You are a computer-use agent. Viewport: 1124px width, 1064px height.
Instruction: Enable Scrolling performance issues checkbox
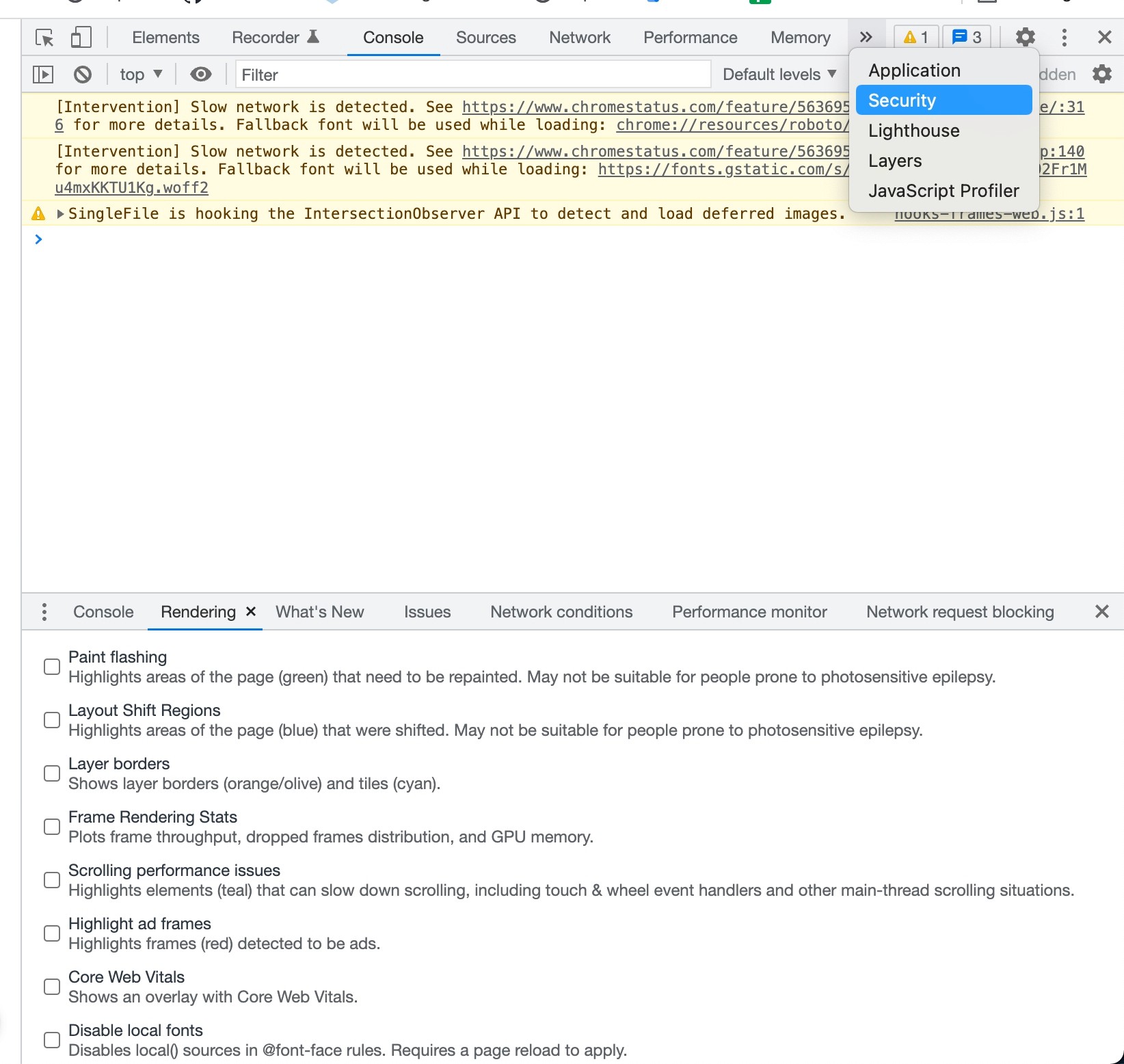(x=52, y=880)
